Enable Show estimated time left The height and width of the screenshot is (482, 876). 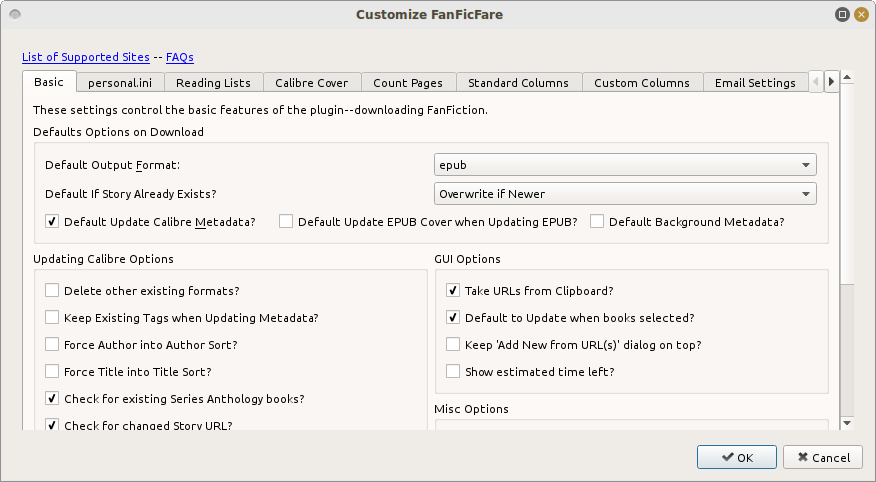(x=453, y=372)
